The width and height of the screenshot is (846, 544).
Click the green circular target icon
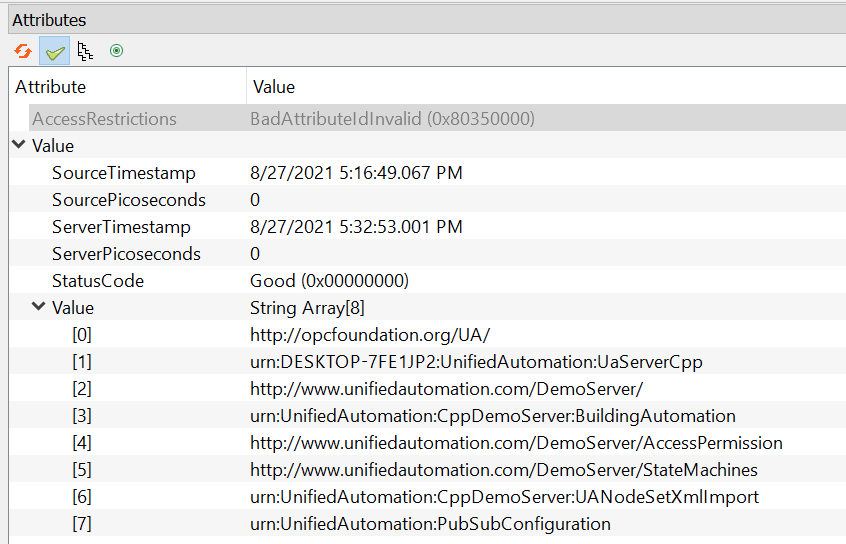tap(117, 51)
